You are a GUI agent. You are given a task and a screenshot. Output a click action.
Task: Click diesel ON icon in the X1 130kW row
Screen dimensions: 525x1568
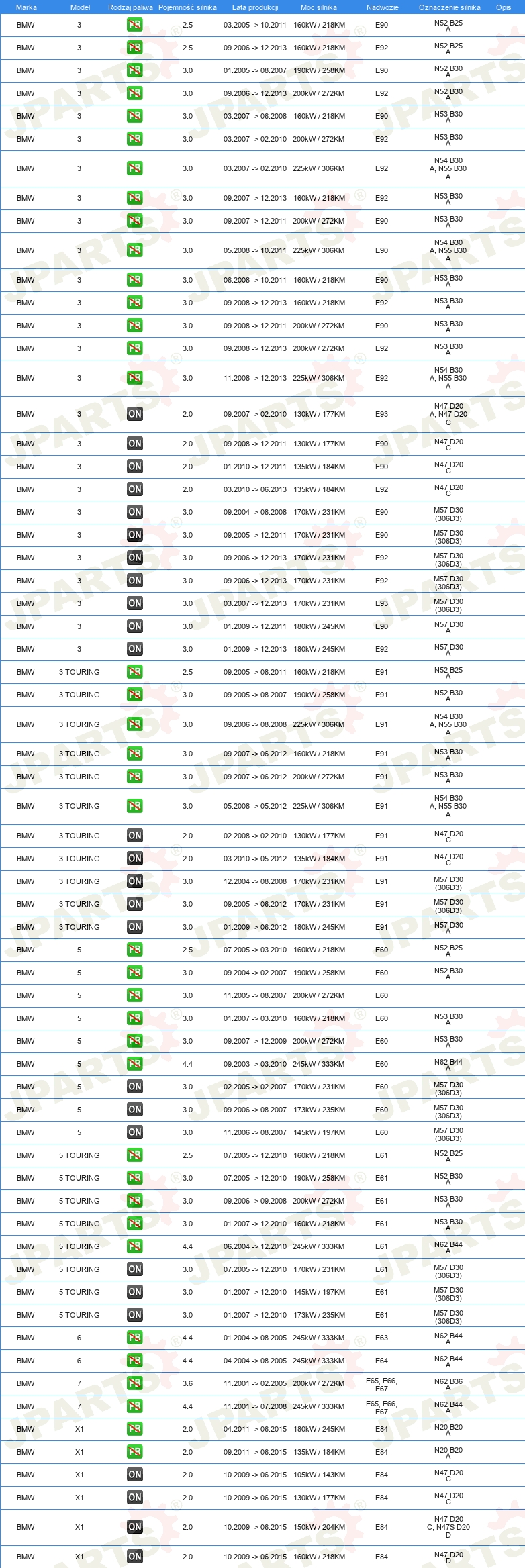[x=134, y=1498]
